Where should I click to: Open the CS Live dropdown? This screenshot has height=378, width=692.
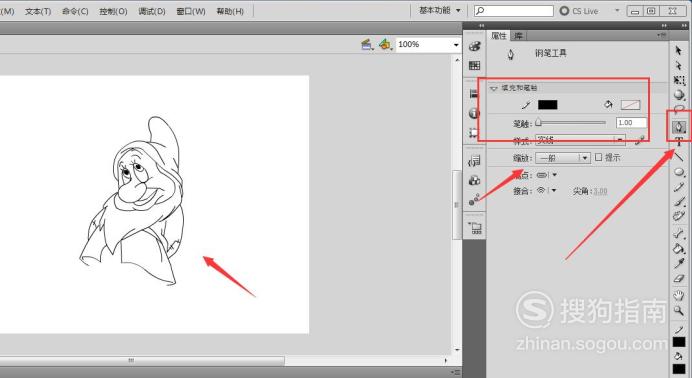pyautogui.click(x=617, y=11)
